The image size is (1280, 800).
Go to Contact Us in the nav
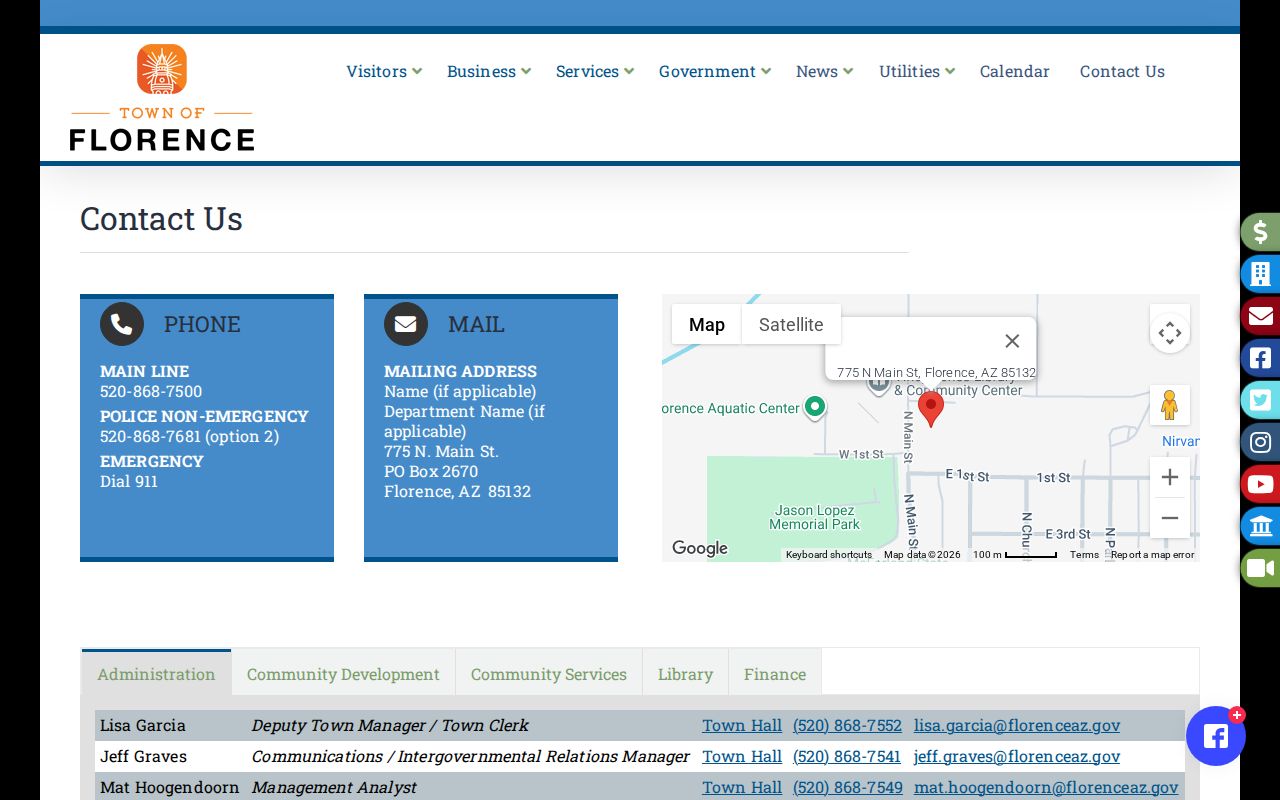(x=1122, y=71)
